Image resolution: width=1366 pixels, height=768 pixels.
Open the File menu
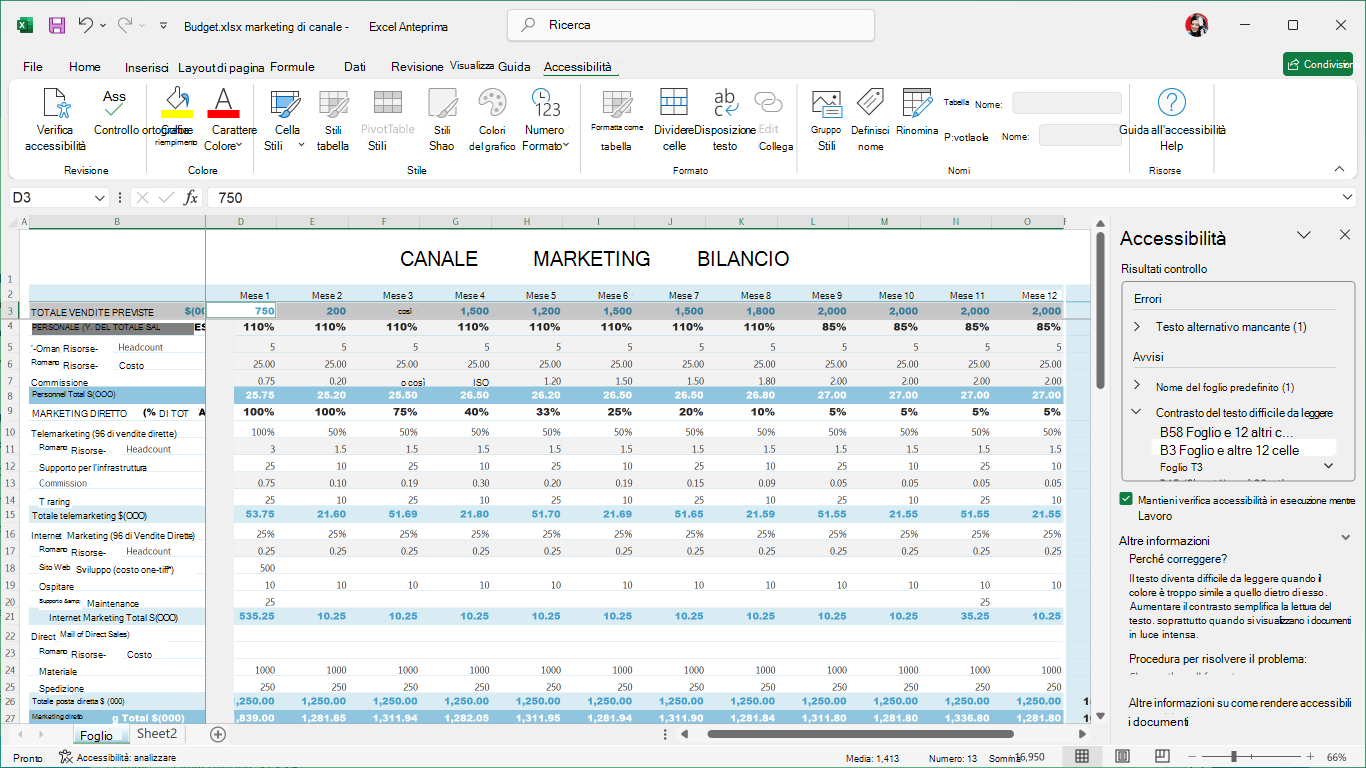point(33,67)
